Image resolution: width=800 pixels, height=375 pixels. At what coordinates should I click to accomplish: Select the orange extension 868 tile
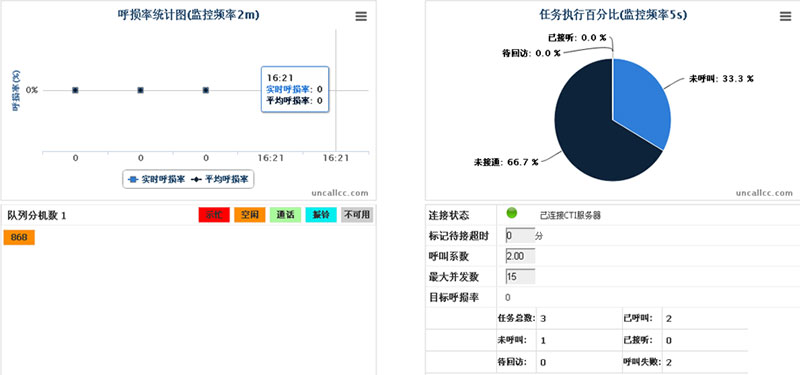tap(19, 237)
